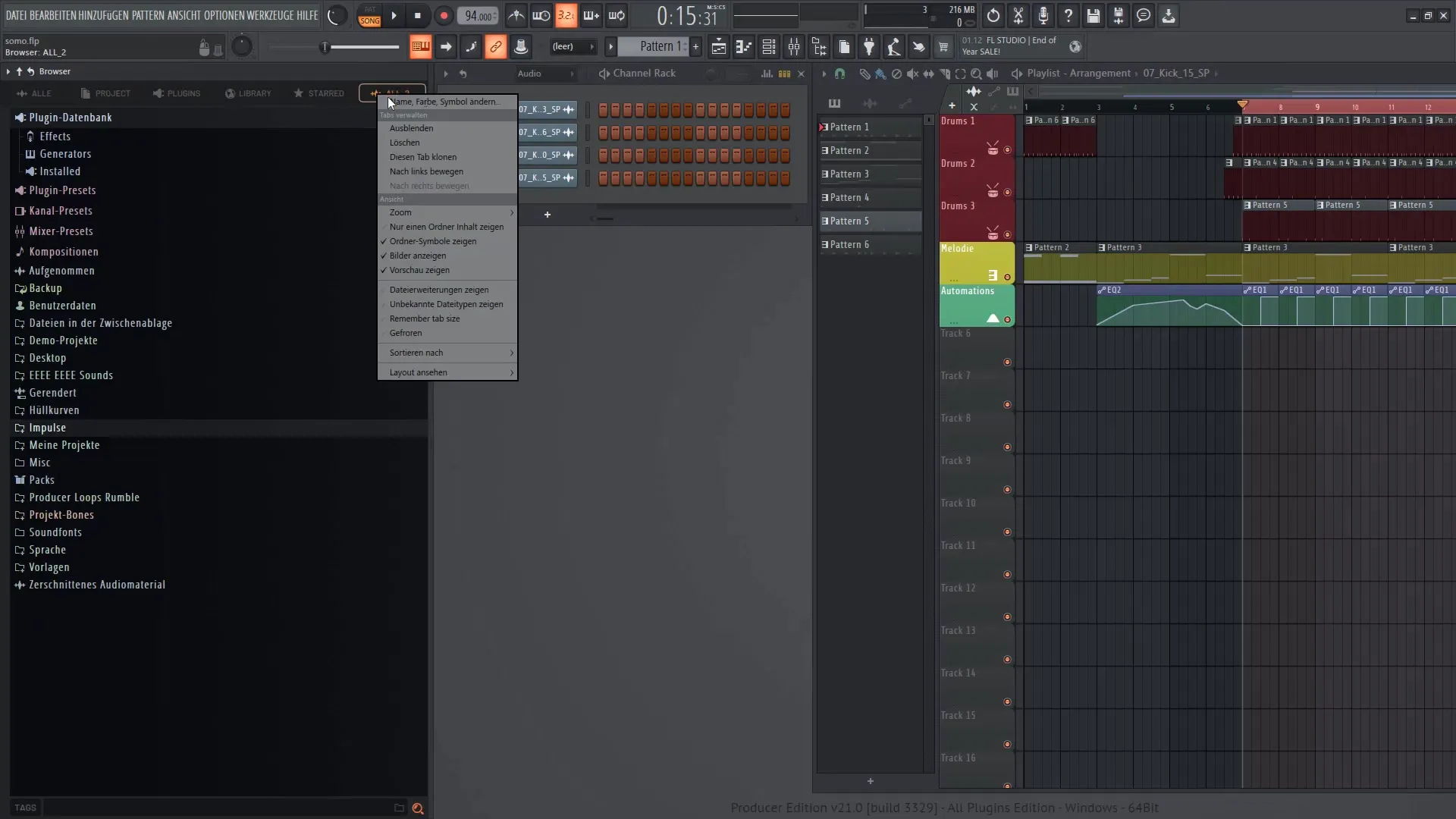Select the delete tool in playlist toolbar
This screenshot has height=819, width=1456.
[x=896, y=74]
